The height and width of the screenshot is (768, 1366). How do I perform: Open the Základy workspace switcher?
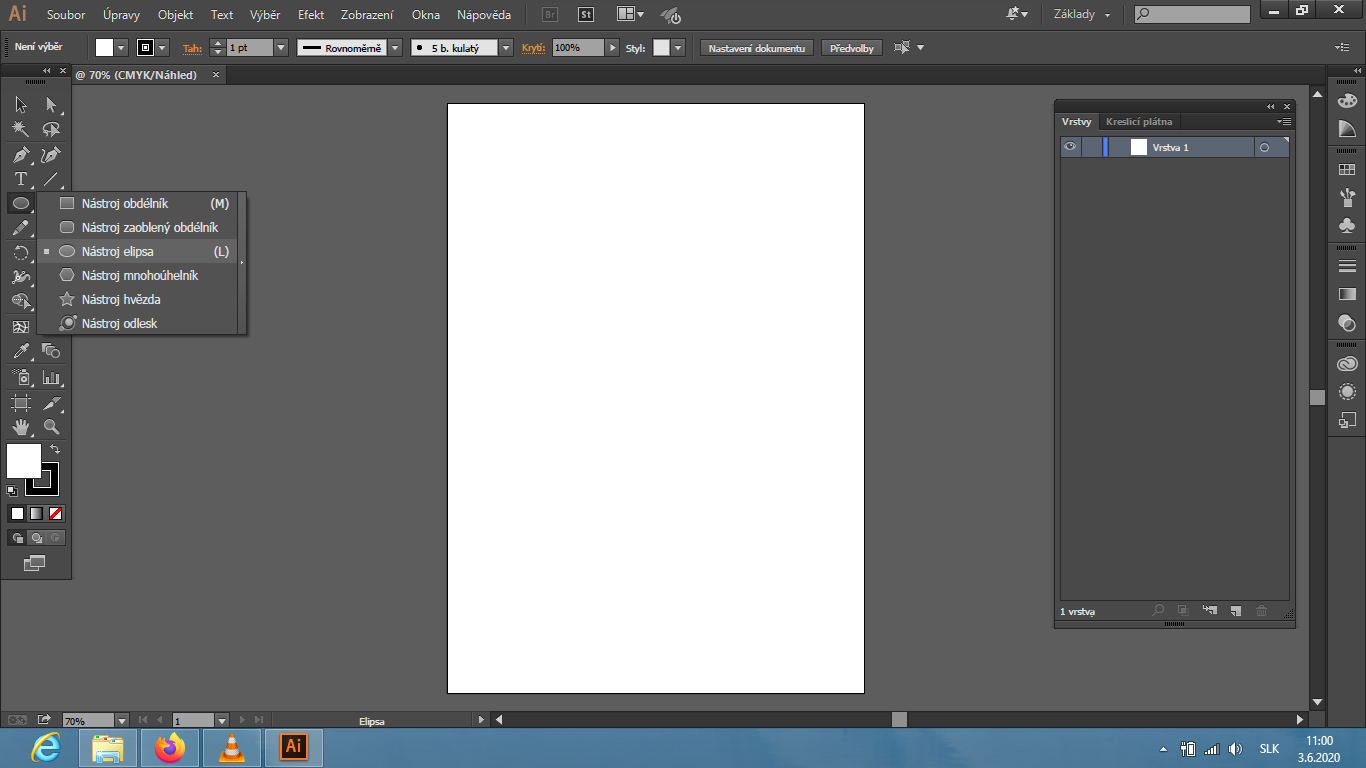coord(1081,15)
